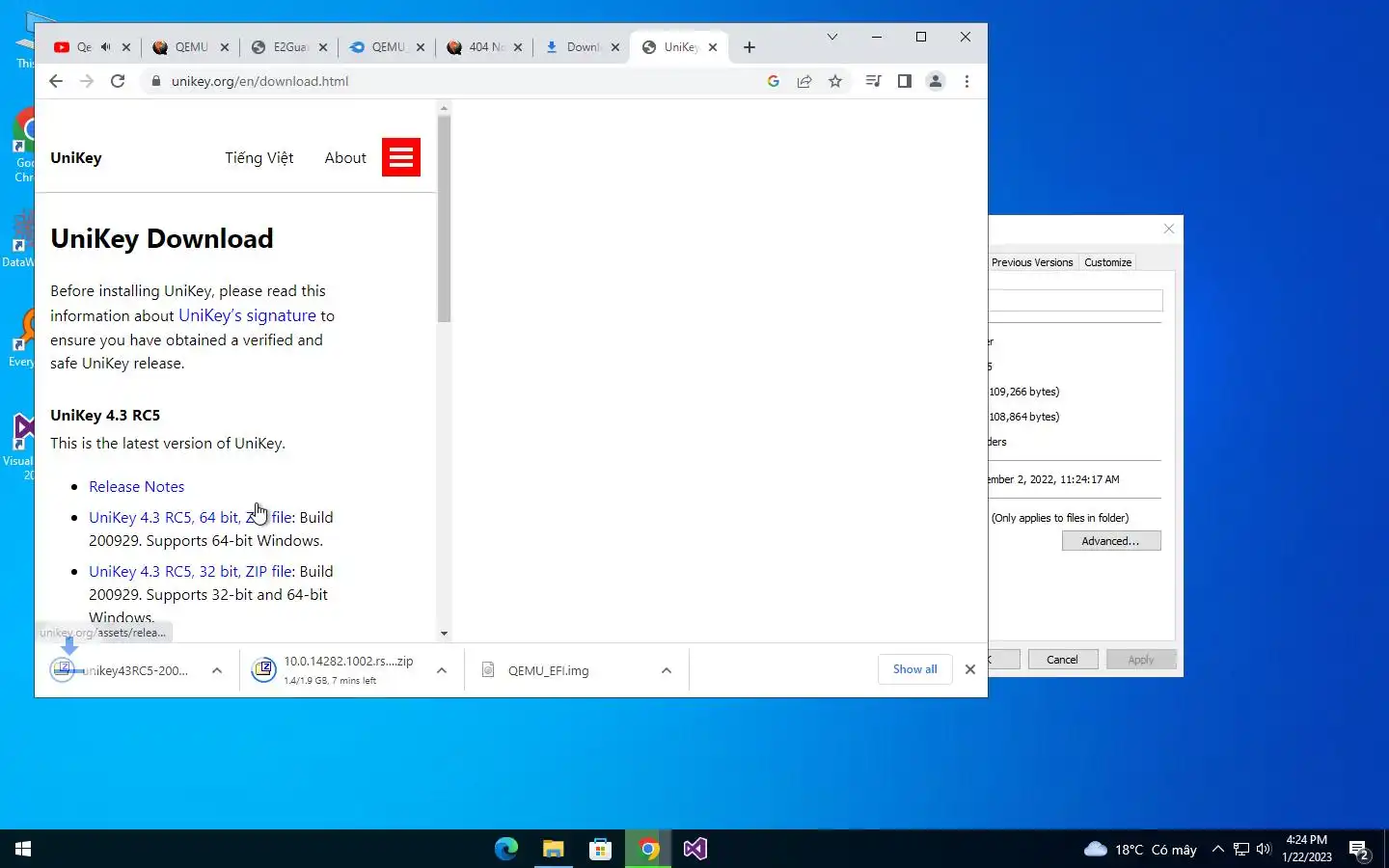The width and height of the screenshot is (1389, 868).
Task: Click Apply in the Properties dialog
Action: [1140, 660]
